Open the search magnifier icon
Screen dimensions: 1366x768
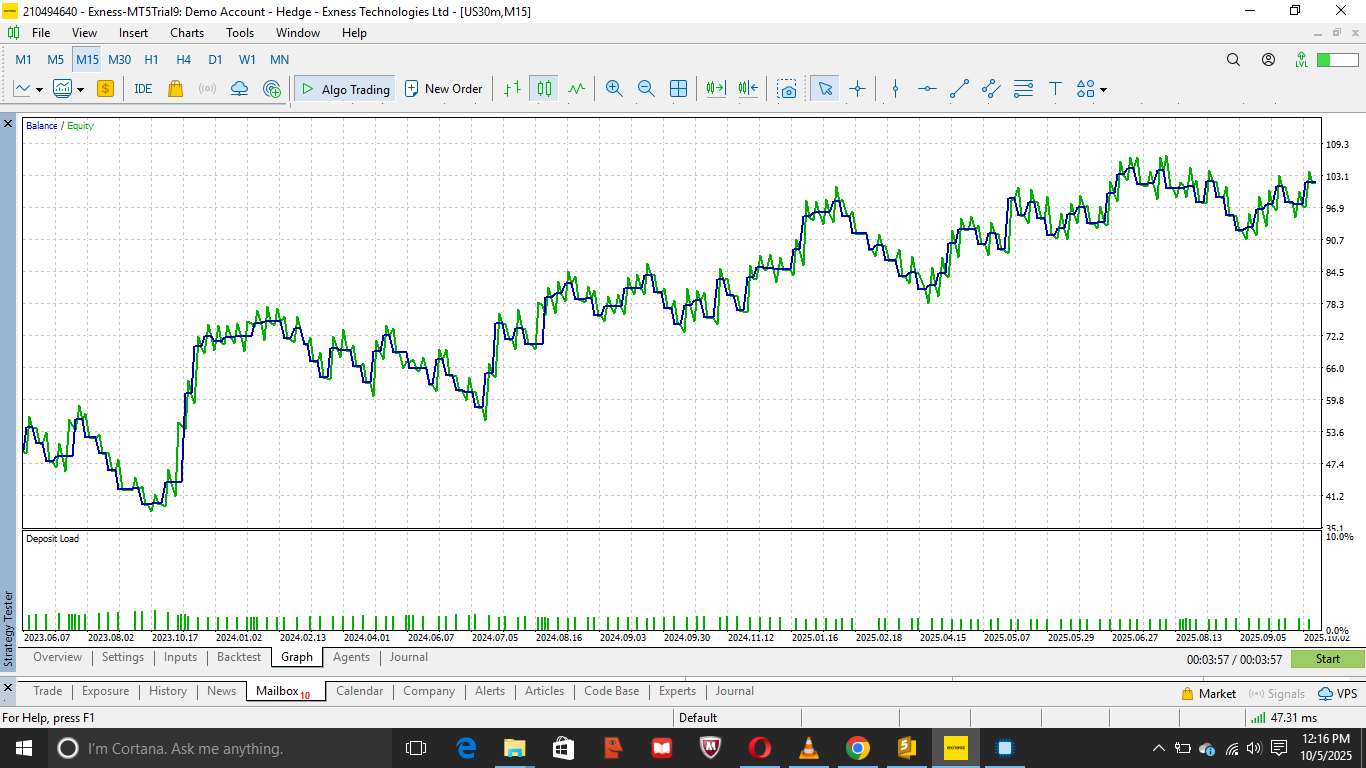point(1233,60)
